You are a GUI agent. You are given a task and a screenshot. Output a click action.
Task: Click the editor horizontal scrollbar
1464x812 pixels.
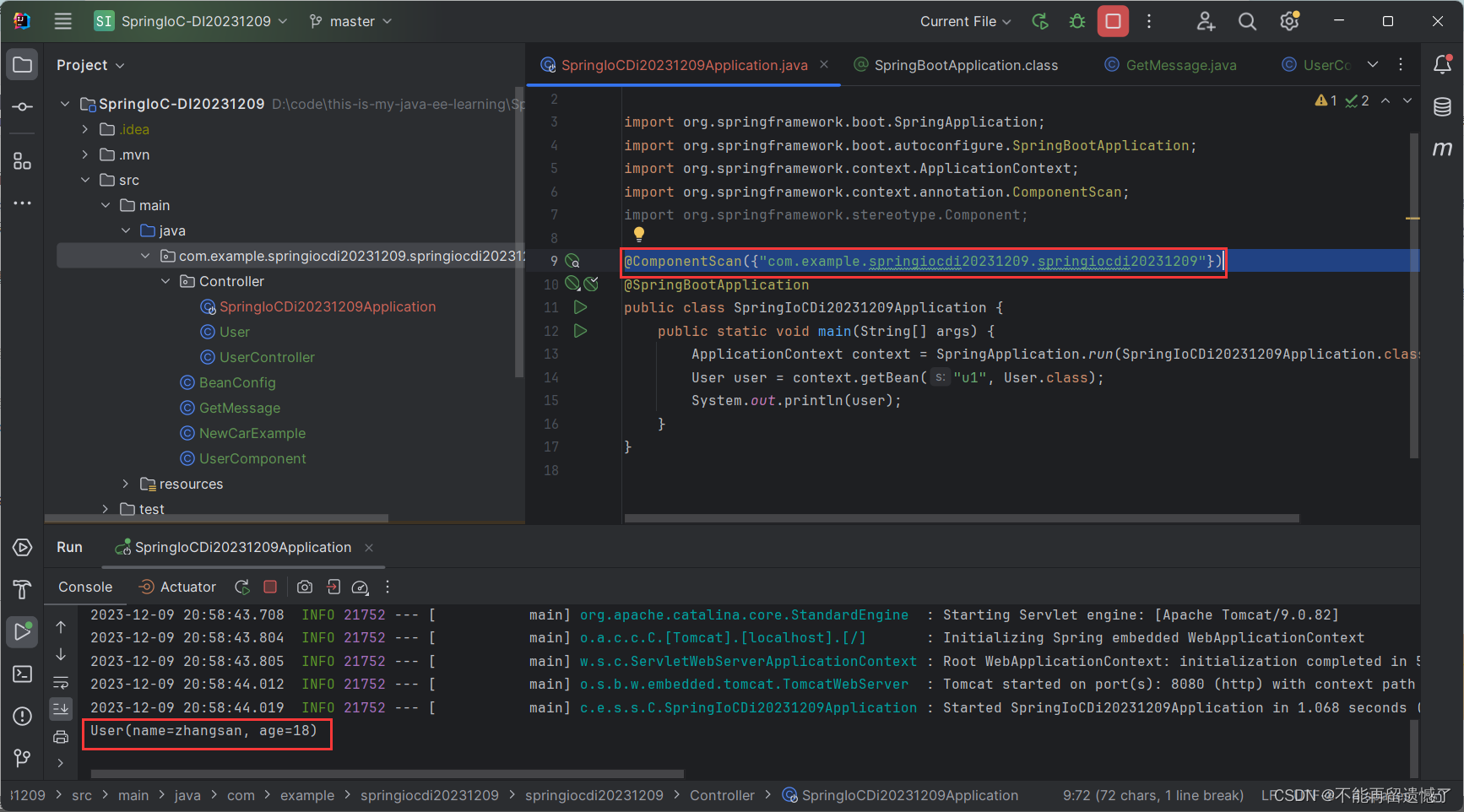click(x=962, y=518)
